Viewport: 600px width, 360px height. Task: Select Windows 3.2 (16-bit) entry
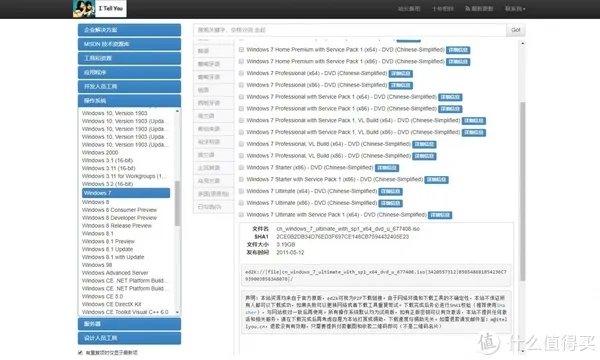point(108,184)
